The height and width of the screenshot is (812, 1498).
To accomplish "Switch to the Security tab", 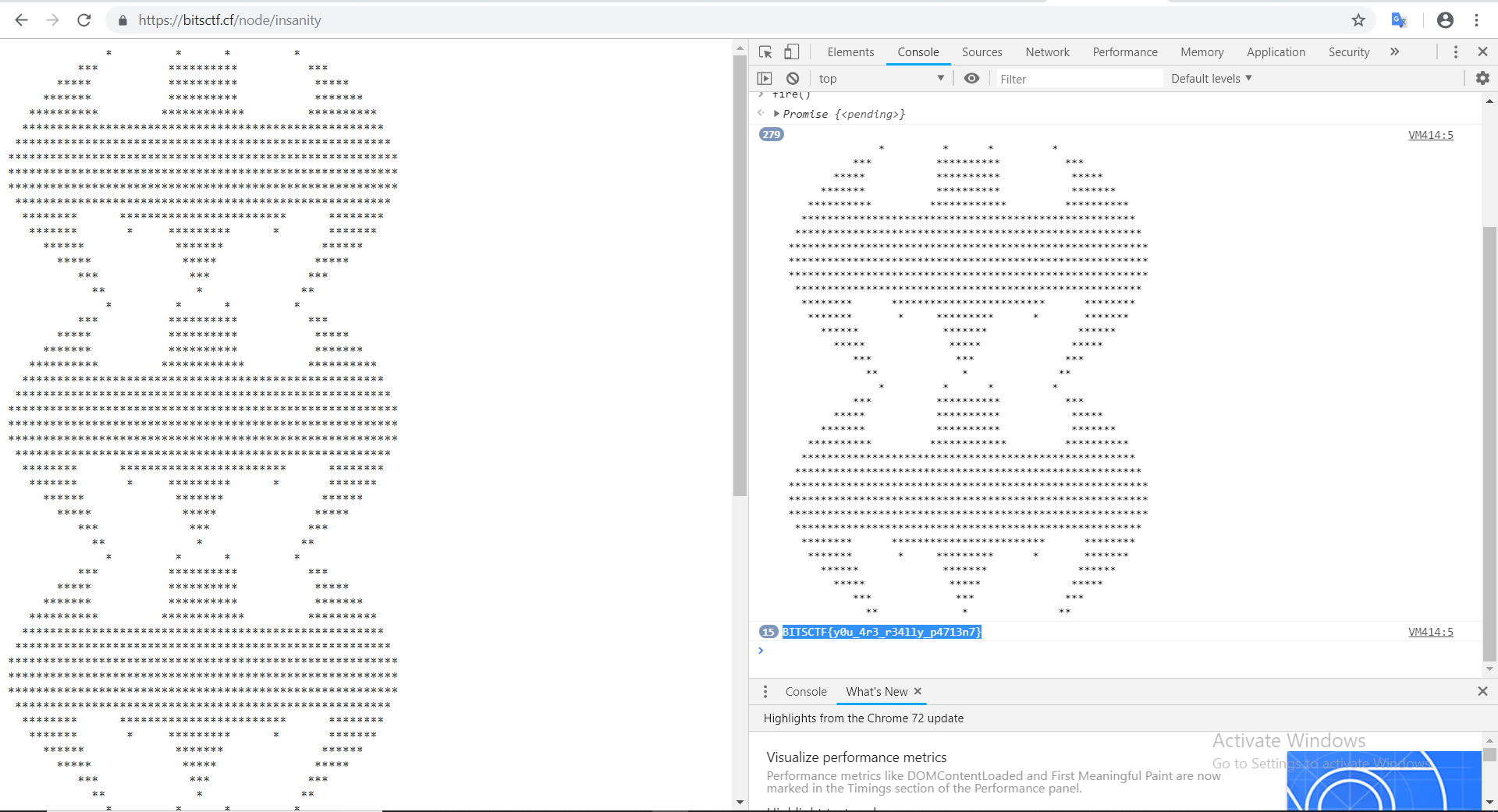I will point(1349,51).
